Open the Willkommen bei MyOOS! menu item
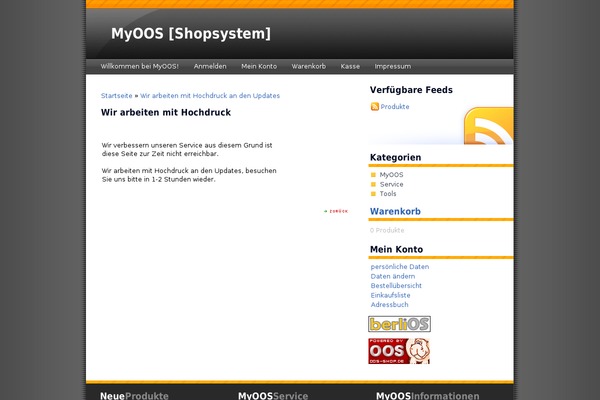 click(139, 66)
